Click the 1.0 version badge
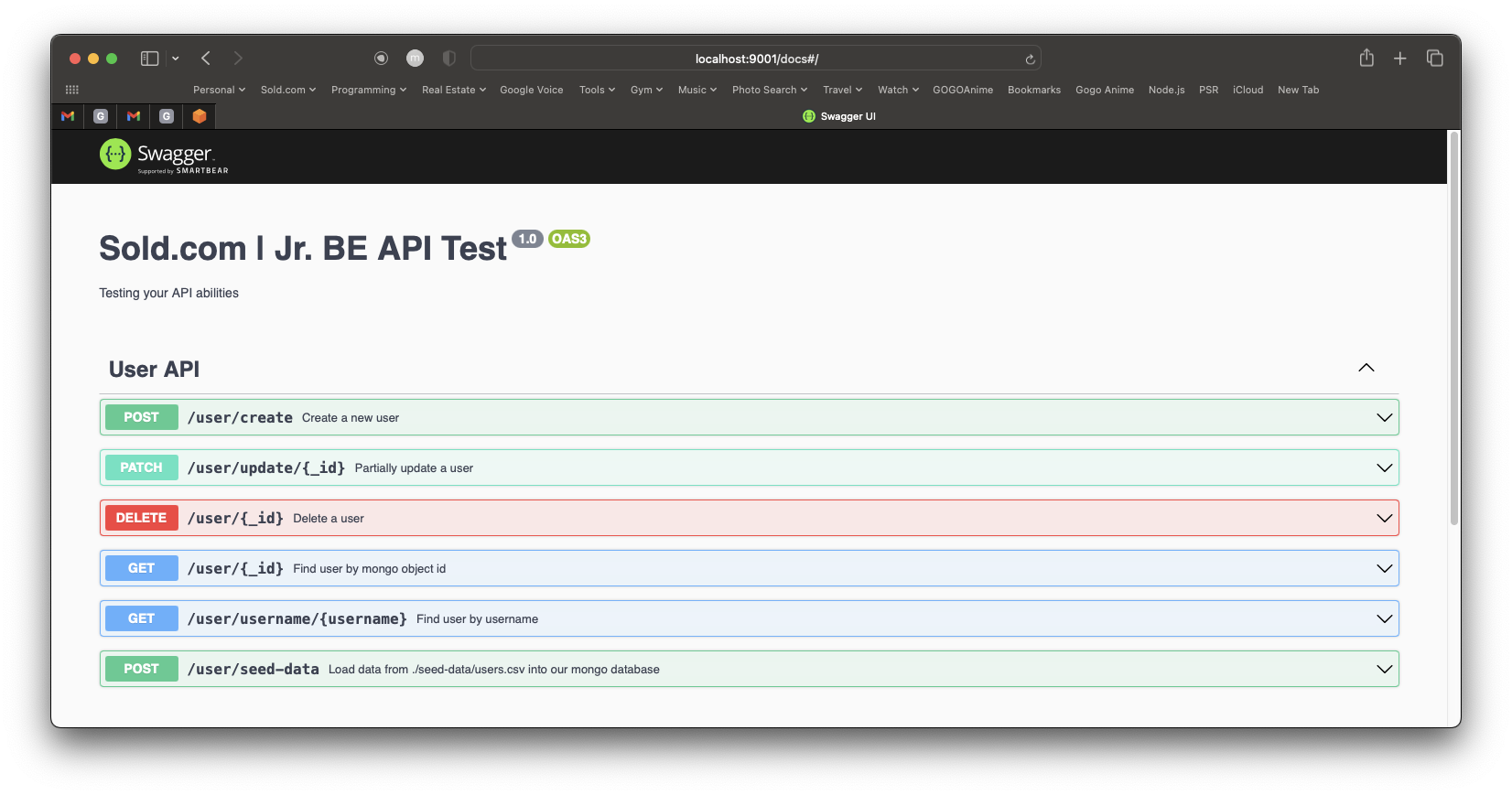This screenshot has width=1512, height=795. point(527,239)
